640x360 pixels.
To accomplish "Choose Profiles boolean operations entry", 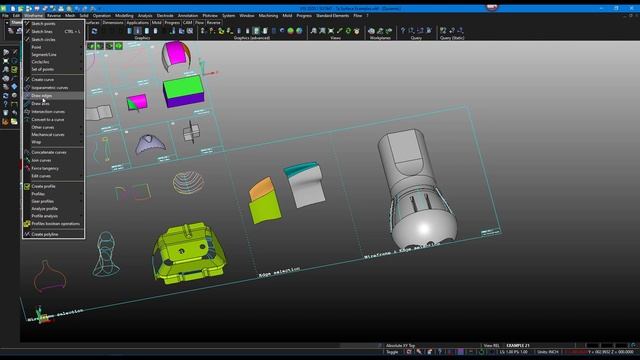I will tap(53, 224).
